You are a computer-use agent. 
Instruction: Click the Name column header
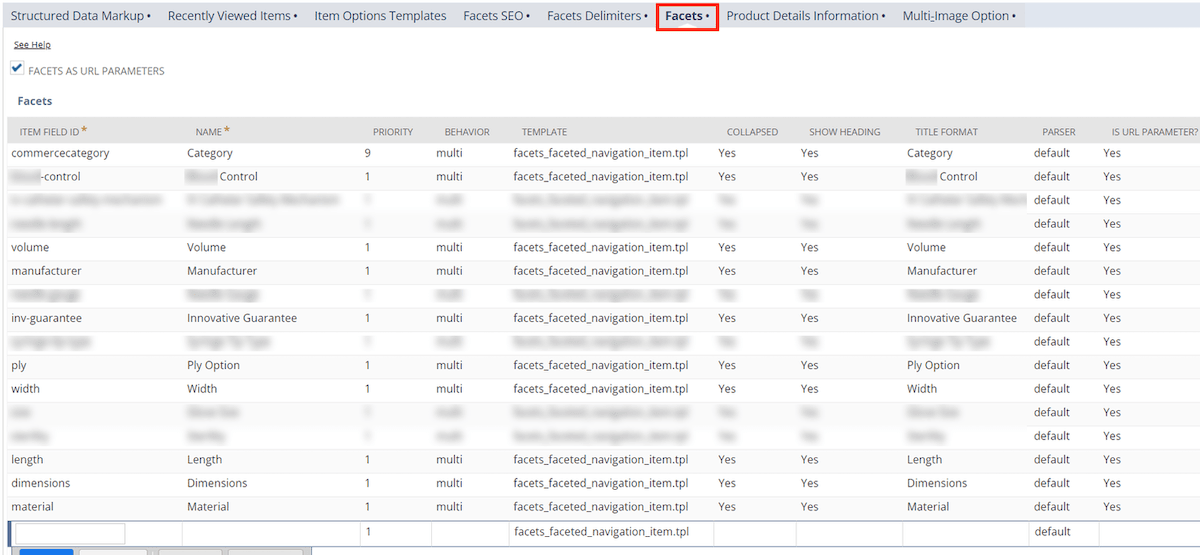(x=212, y=131)
